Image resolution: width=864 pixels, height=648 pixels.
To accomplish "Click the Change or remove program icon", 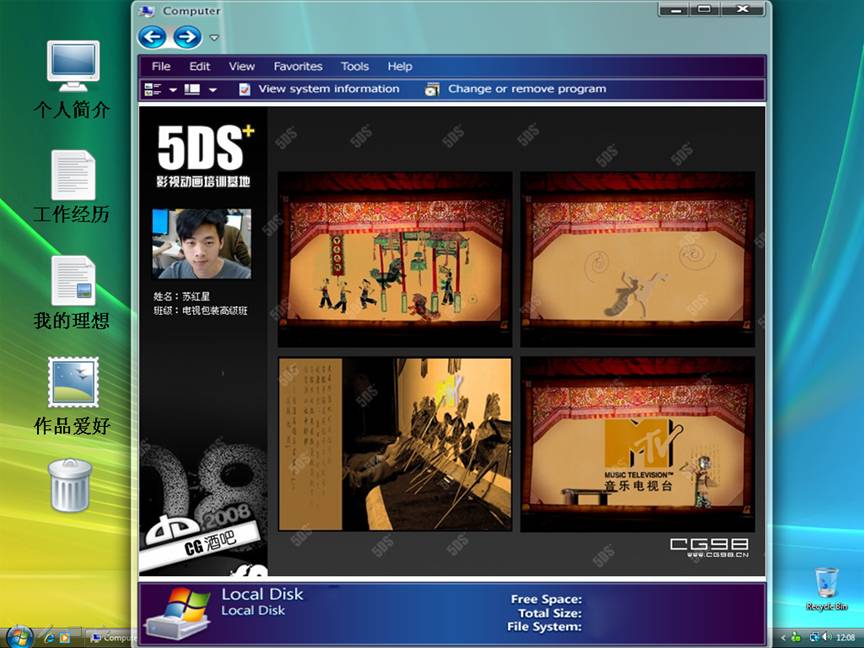I will (433, 89).
